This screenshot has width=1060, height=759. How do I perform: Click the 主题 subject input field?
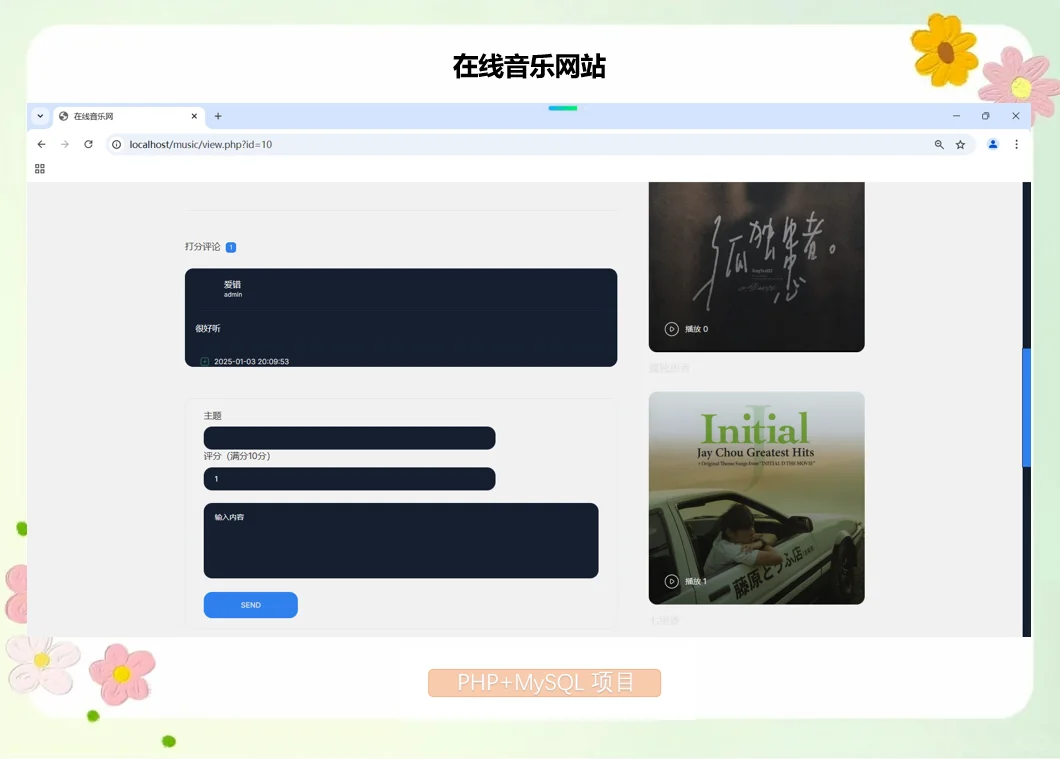[x=349, y=437]
